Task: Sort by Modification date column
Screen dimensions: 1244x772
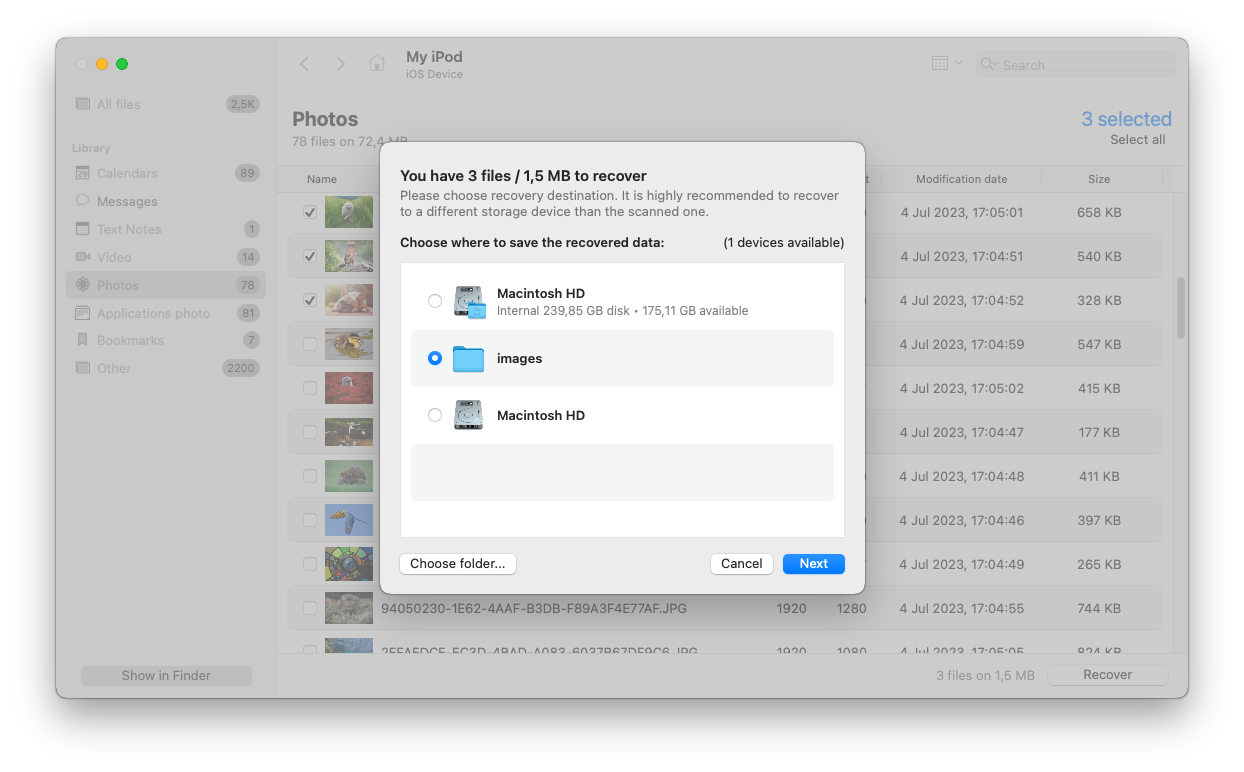Action: coord(962,179)
